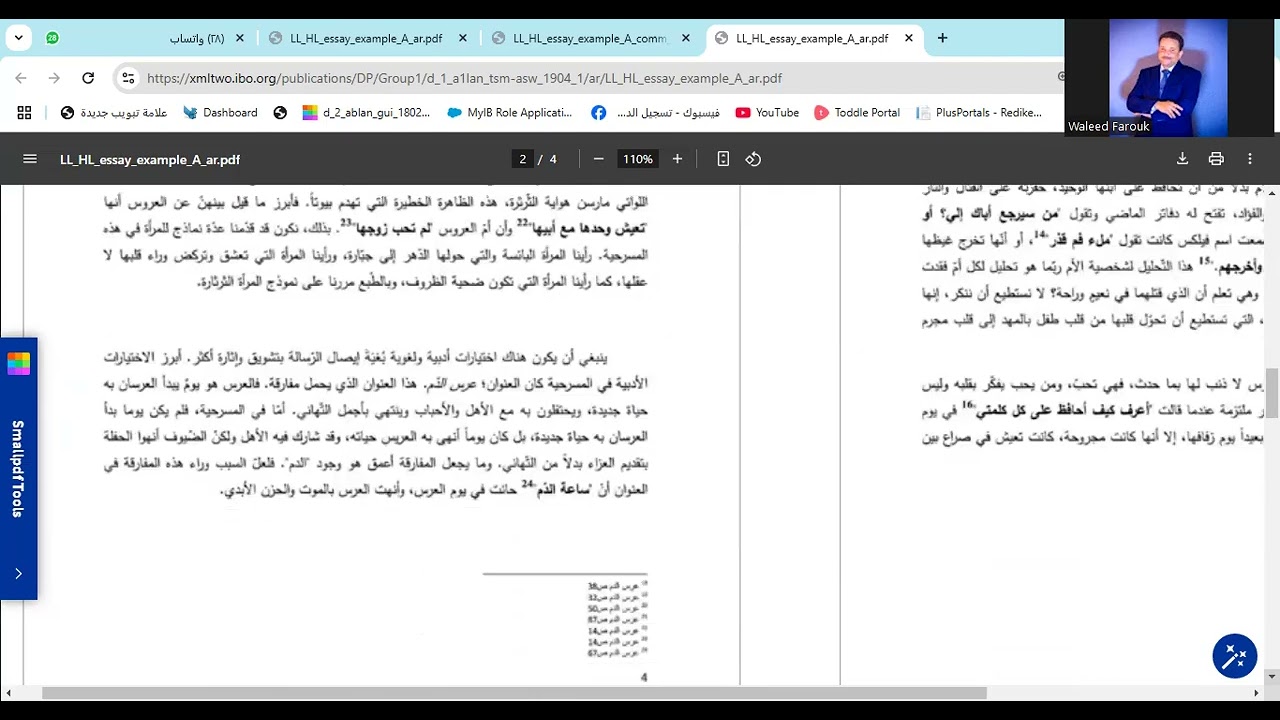The image size is (1280, 720).
Task: Zoom out the PDF document
Action: click(x=598, y=159)
